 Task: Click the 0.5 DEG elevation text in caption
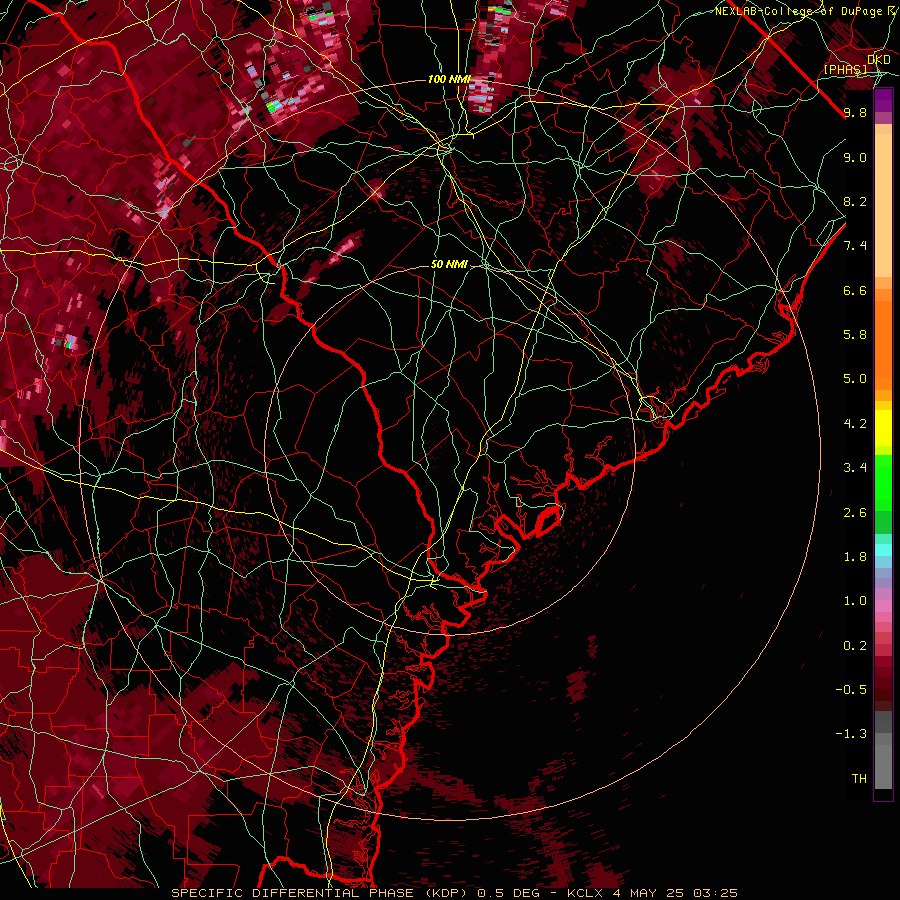[507, 893]
